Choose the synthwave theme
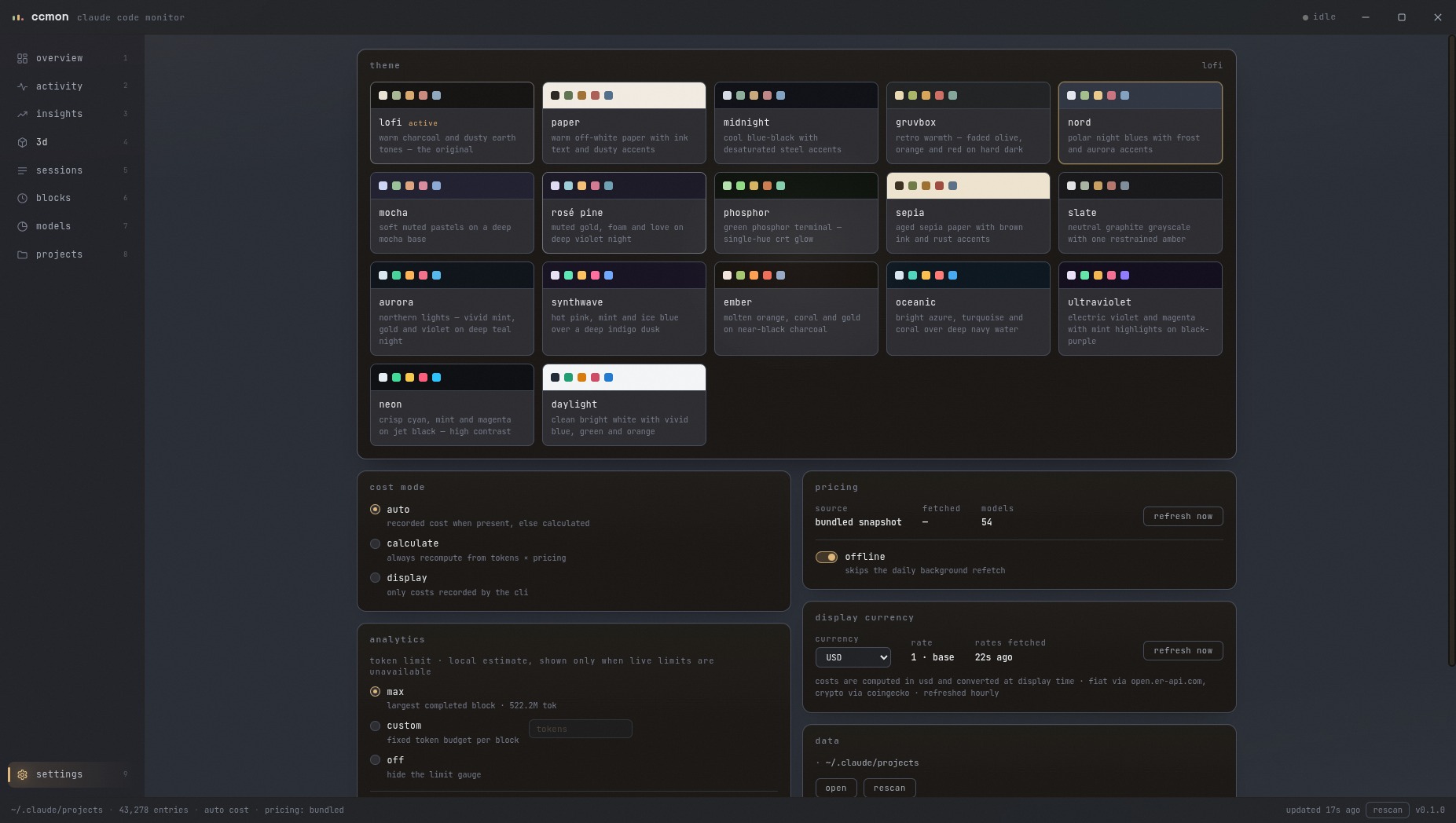Screen dimensions: 1456x823 click(x=624, y=309)
